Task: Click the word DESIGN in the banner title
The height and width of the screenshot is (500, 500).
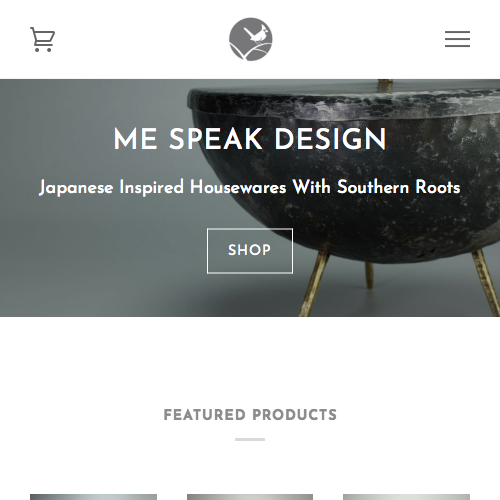Action: tap(330, 139)
